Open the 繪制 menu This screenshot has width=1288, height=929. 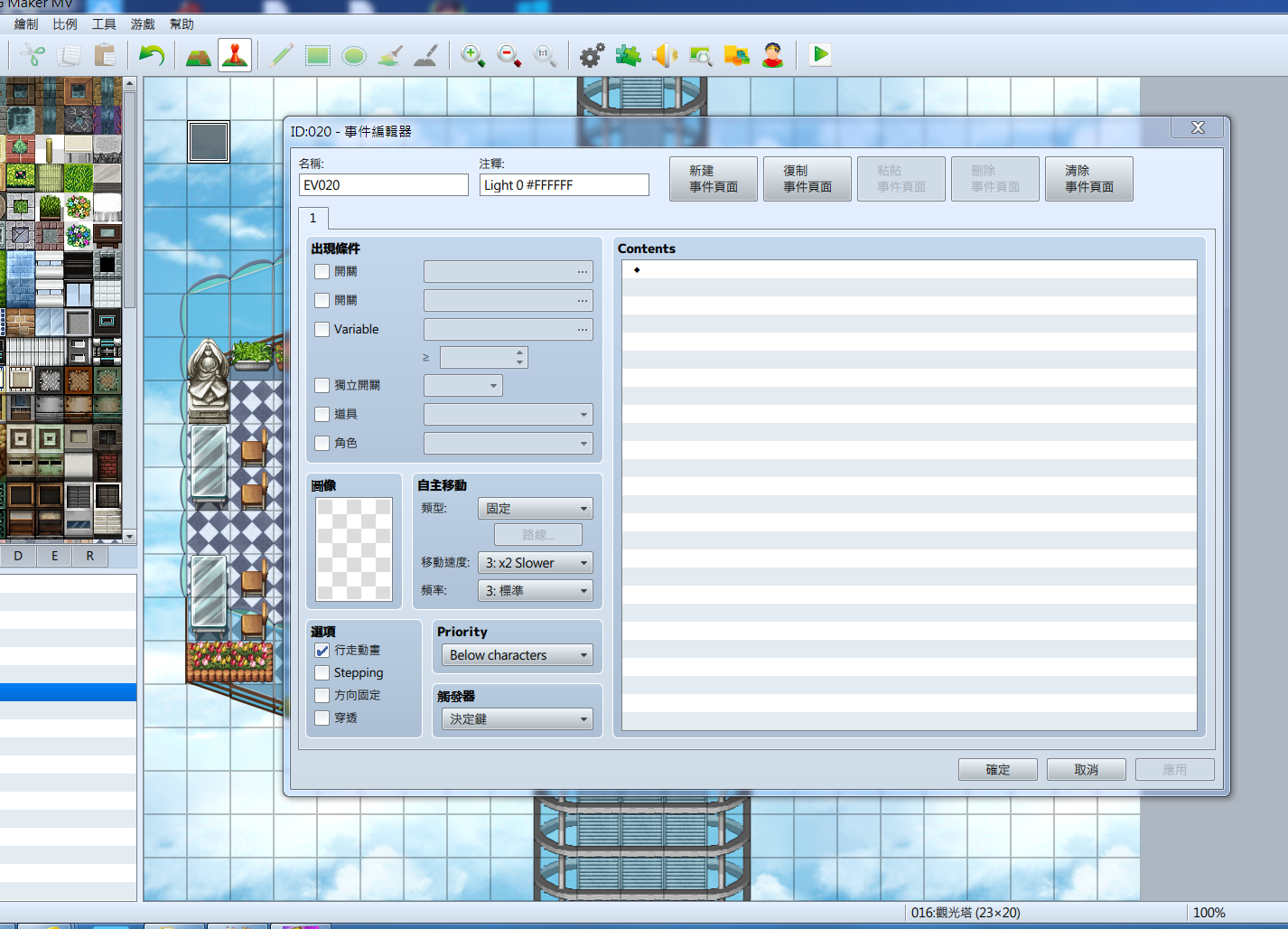26,24
